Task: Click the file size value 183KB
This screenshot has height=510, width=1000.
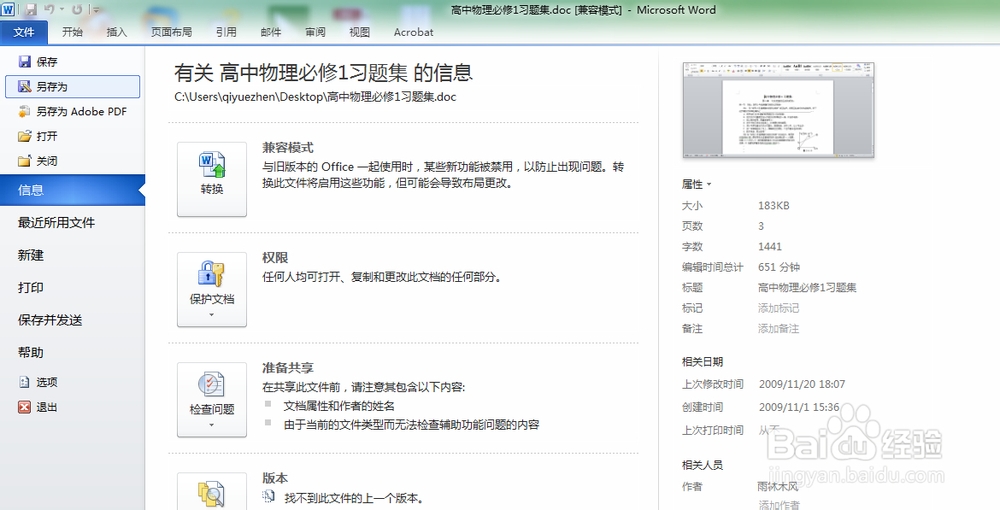Action: coord(774,205)
